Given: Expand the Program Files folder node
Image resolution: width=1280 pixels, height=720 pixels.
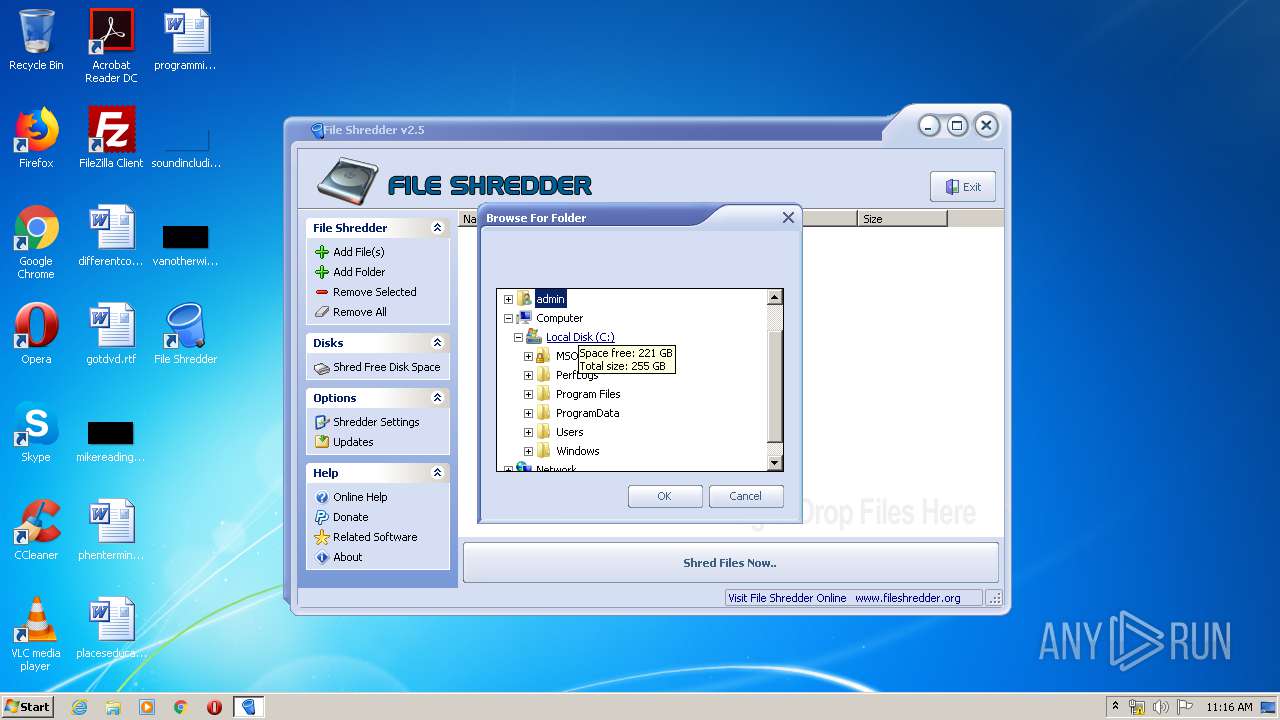Looking at the screenshot, I should coord(528,394).
